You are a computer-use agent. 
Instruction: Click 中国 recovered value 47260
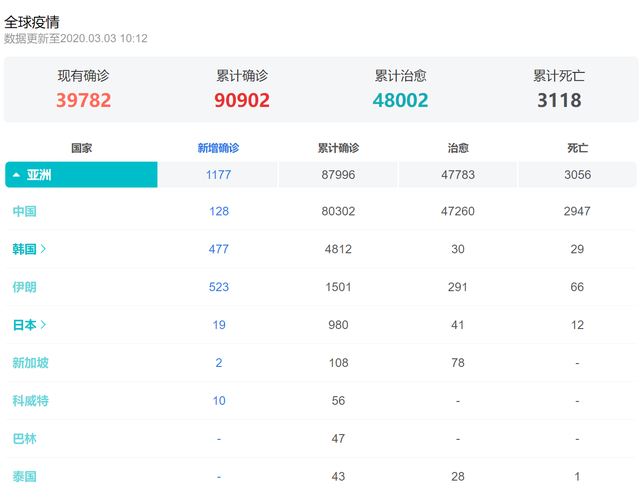click(458, 211)
